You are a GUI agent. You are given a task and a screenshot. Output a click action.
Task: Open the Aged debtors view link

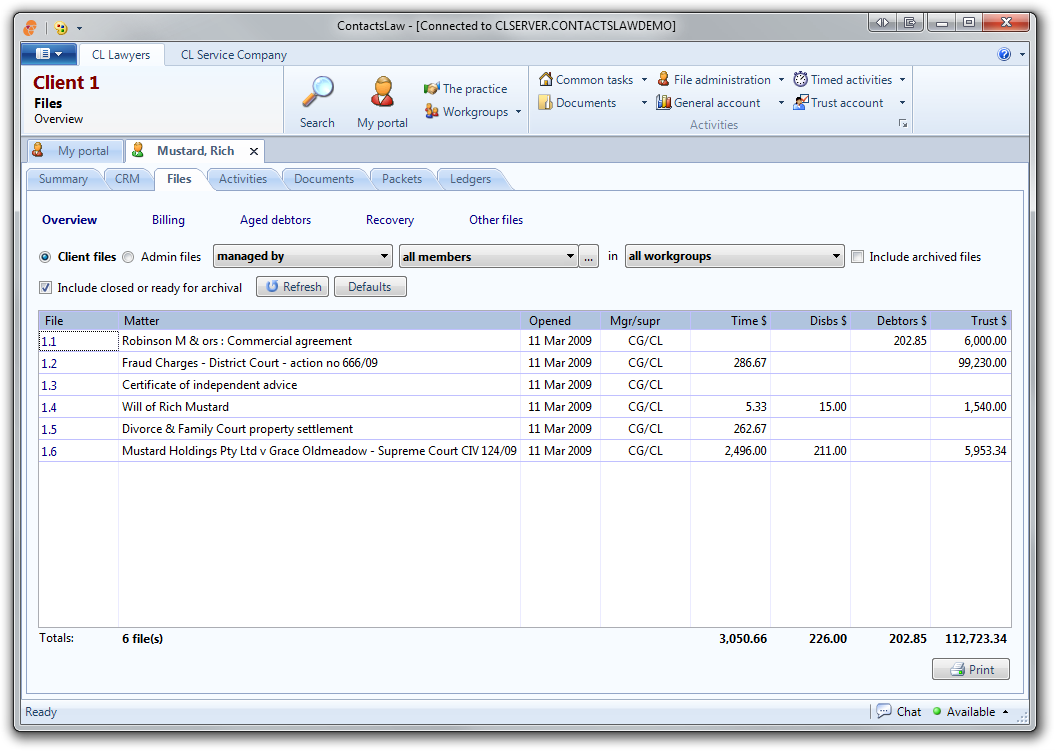275,220
